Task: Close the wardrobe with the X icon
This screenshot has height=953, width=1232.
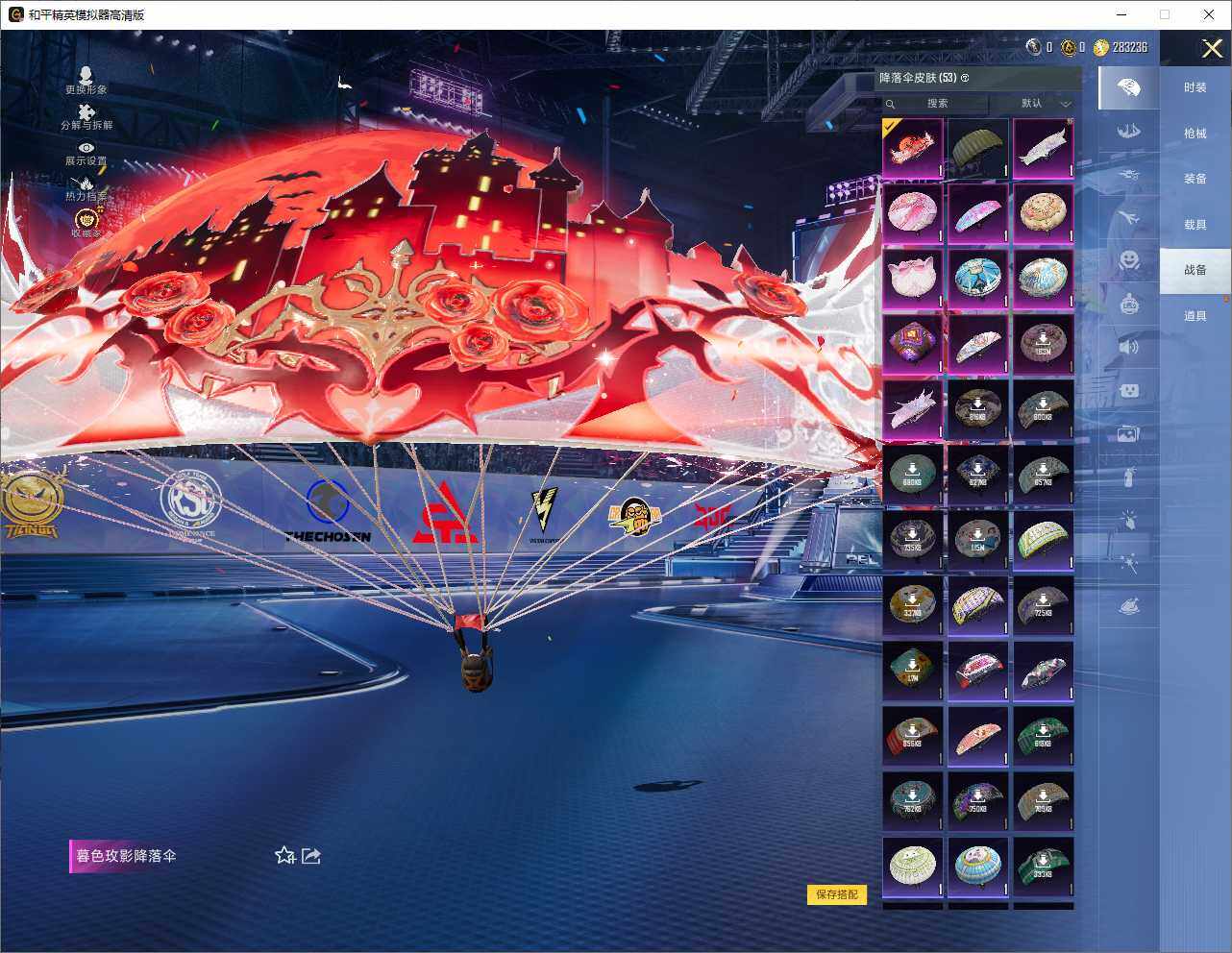Action: coord(1212,48)
